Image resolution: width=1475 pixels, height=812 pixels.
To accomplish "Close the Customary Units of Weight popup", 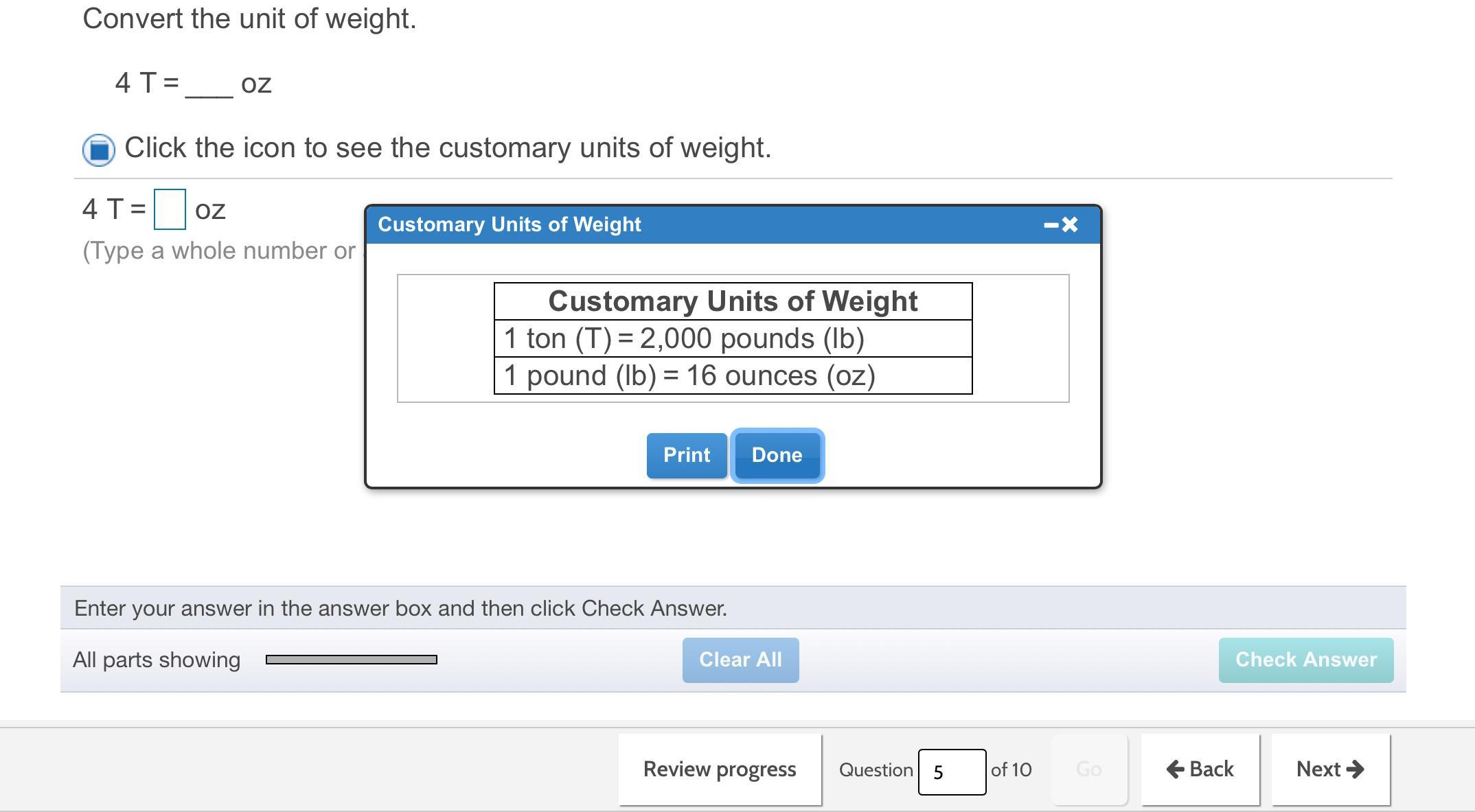I will pos(1070,225).
